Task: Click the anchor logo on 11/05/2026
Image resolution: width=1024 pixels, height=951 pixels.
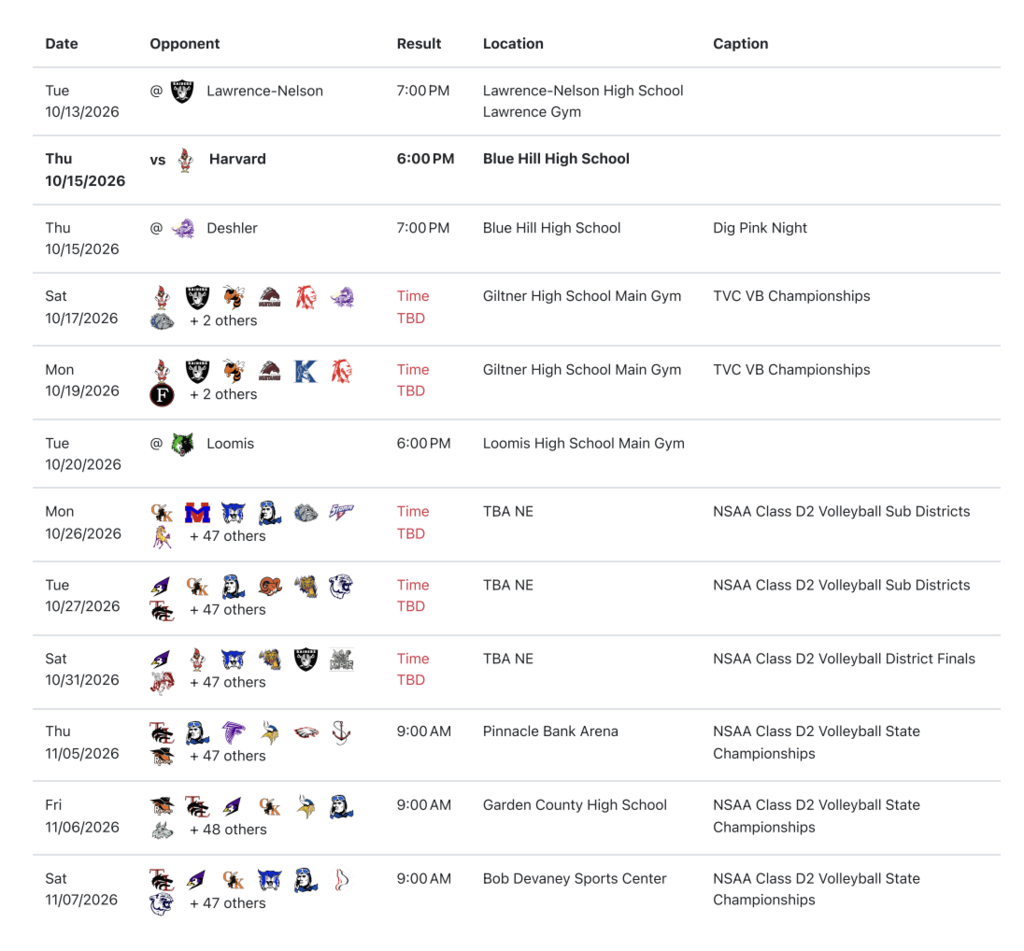Action: click(x=341, y=733)
